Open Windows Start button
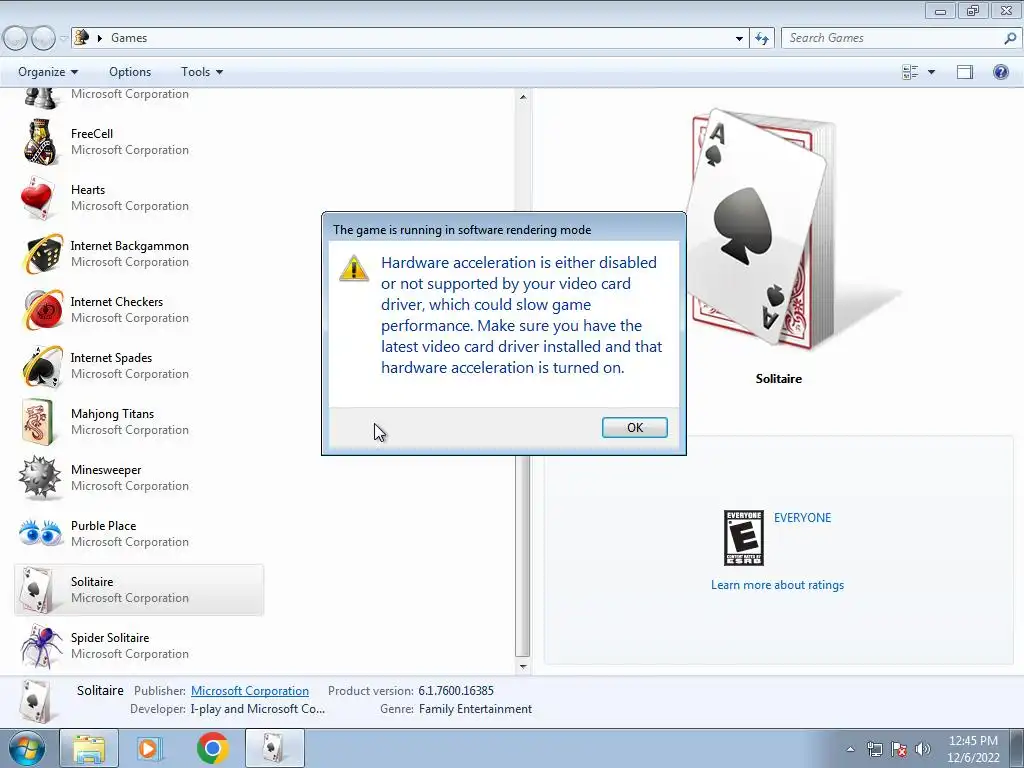The height and width of the screenshot is (768, 1024). point(27,748)
